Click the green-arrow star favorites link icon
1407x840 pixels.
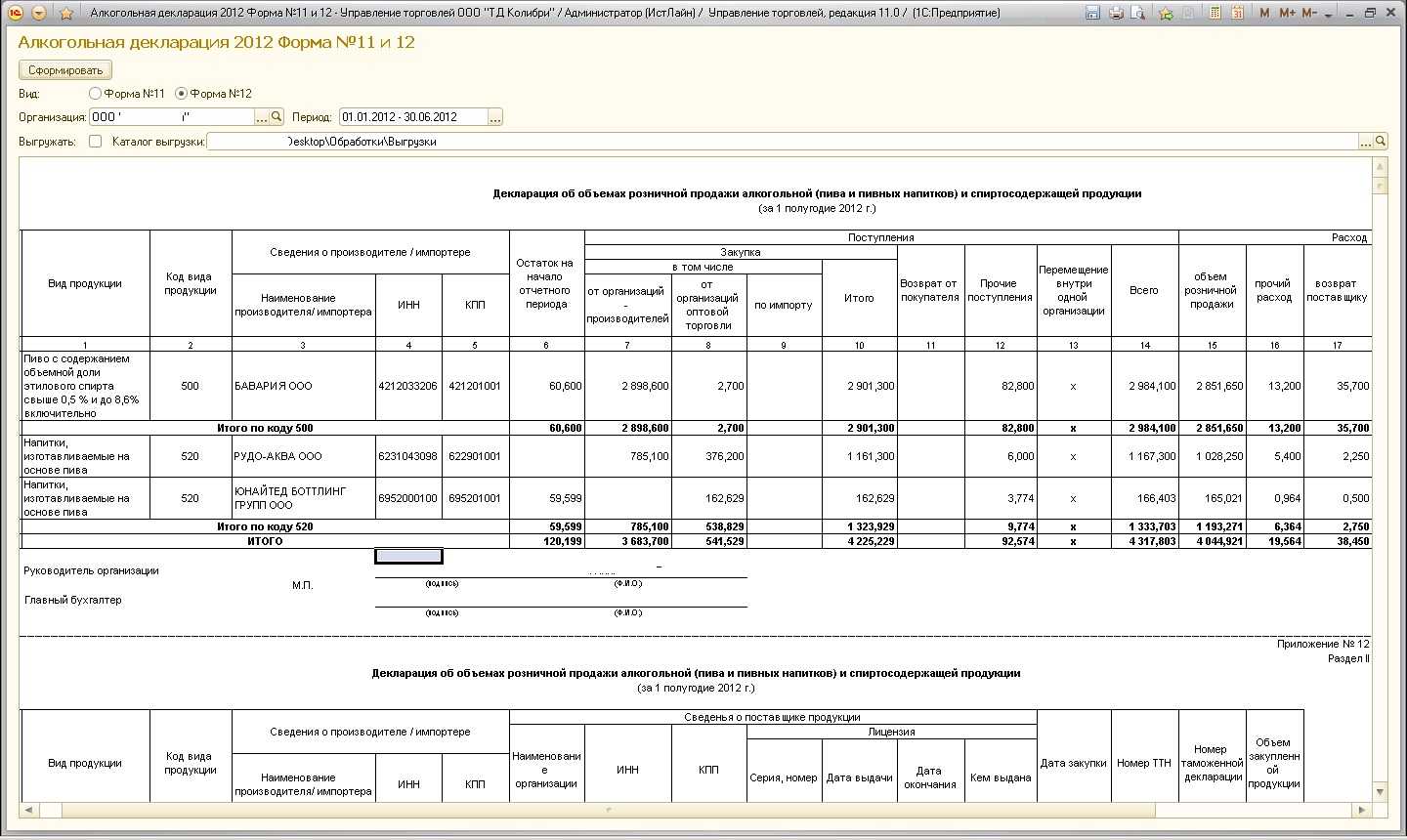click(x=1166, y=13)
